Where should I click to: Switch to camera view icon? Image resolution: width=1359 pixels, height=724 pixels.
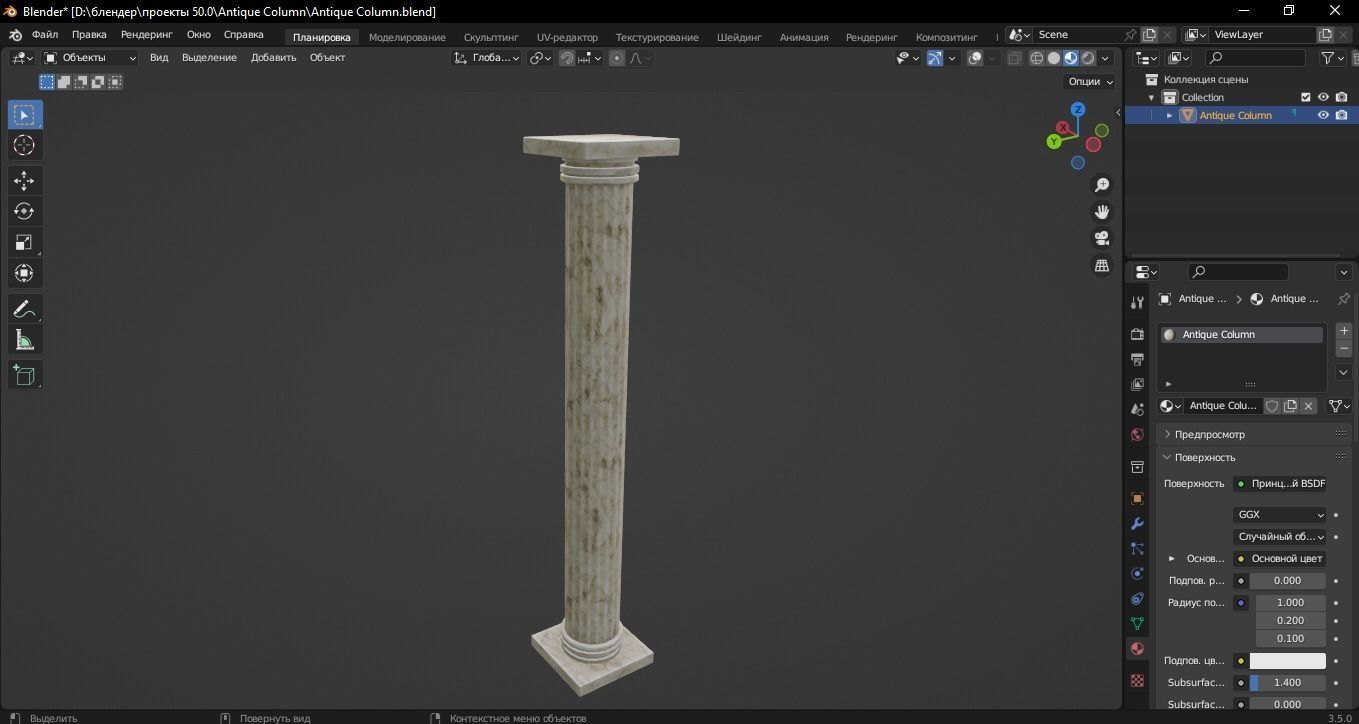tap(1102, 238)
